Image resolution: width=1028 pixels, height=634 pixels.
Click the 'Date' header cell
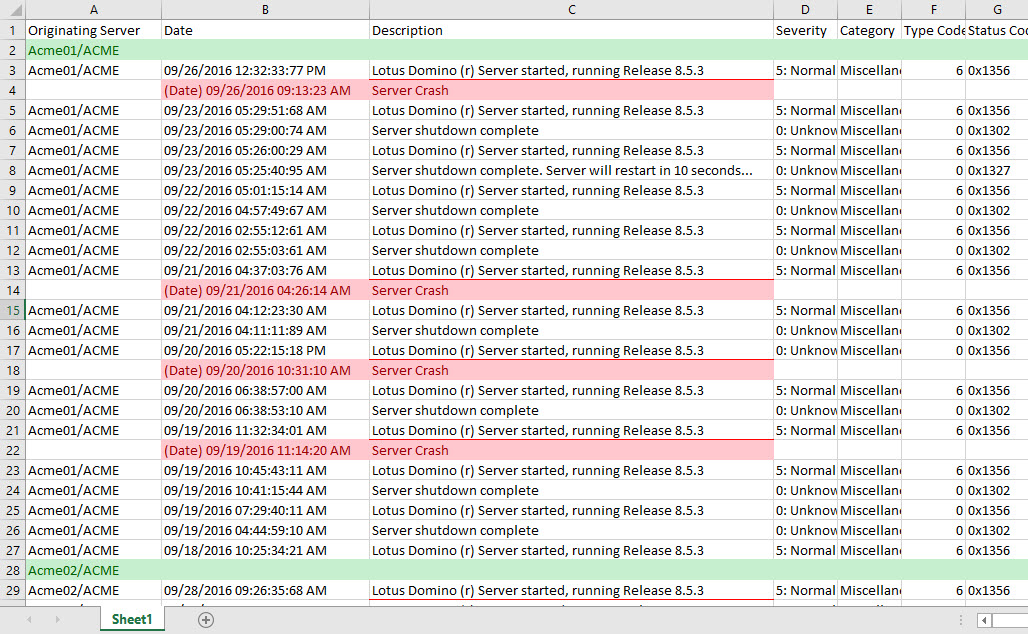(x=265, y=30)
